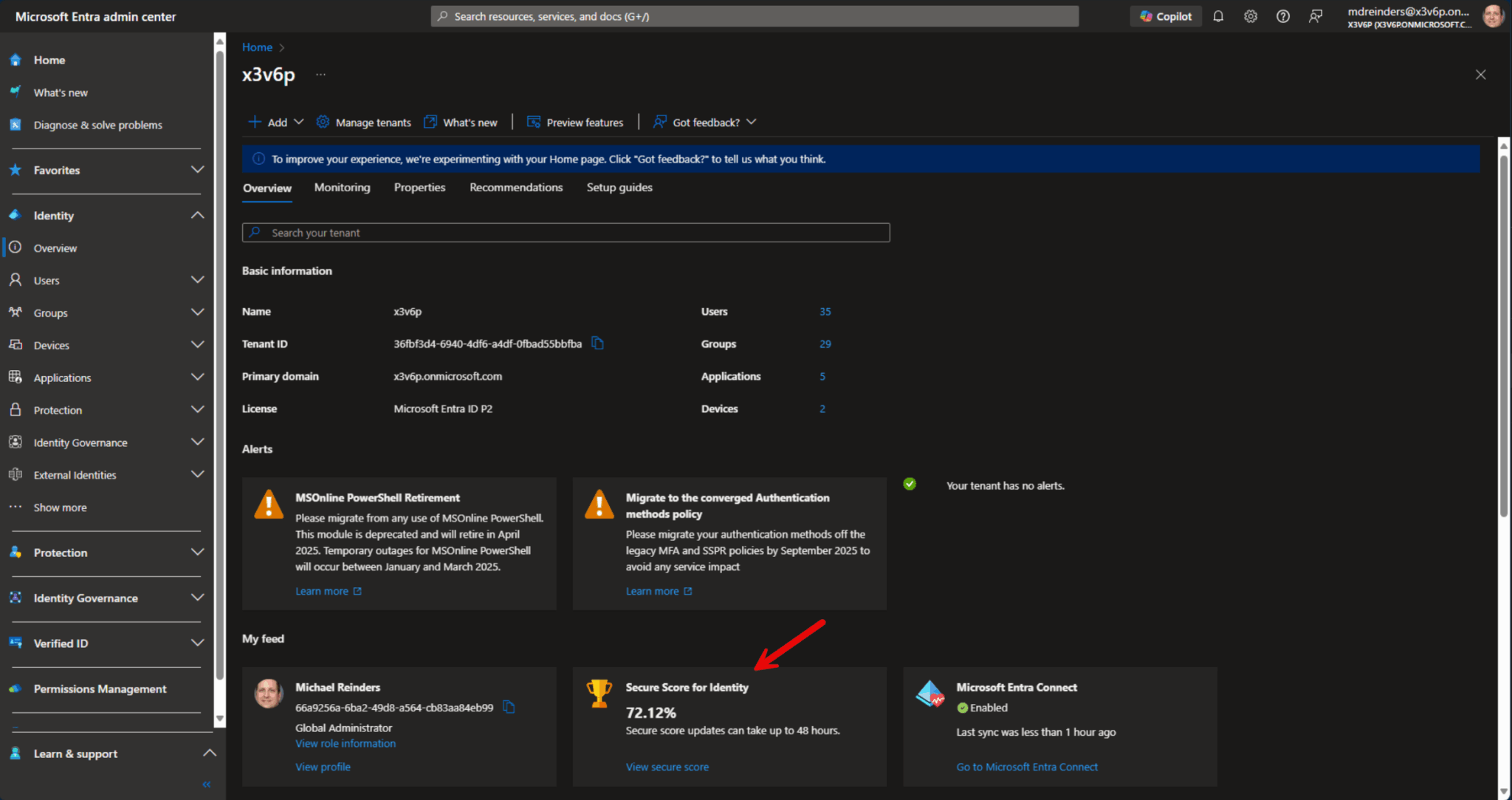Copy Michael Reinders' object ID
The image size is (1512, 800).
(x=509, y=706)
